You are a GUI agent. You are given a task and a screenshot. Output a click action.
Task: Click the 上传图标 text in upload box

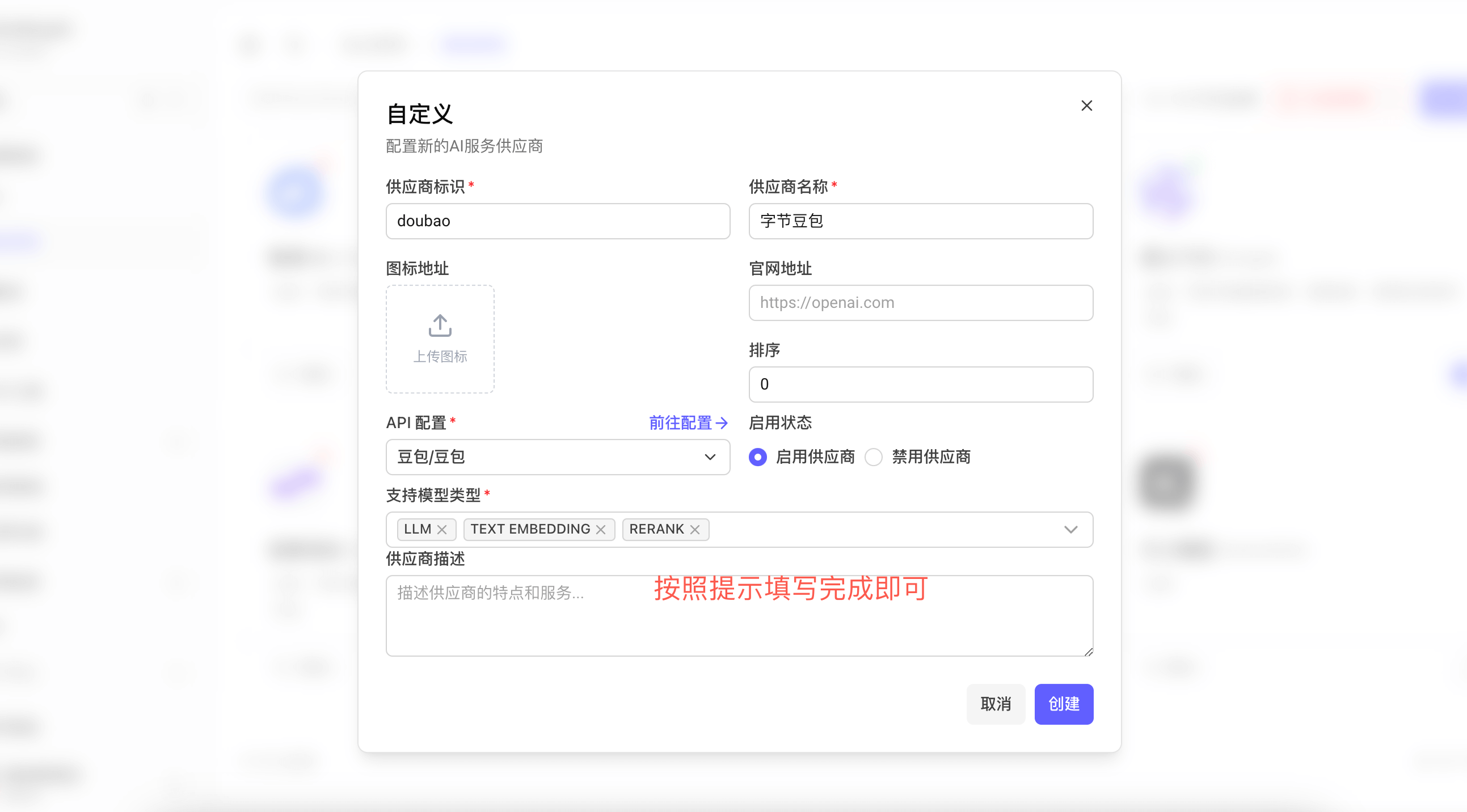point(440,357)
